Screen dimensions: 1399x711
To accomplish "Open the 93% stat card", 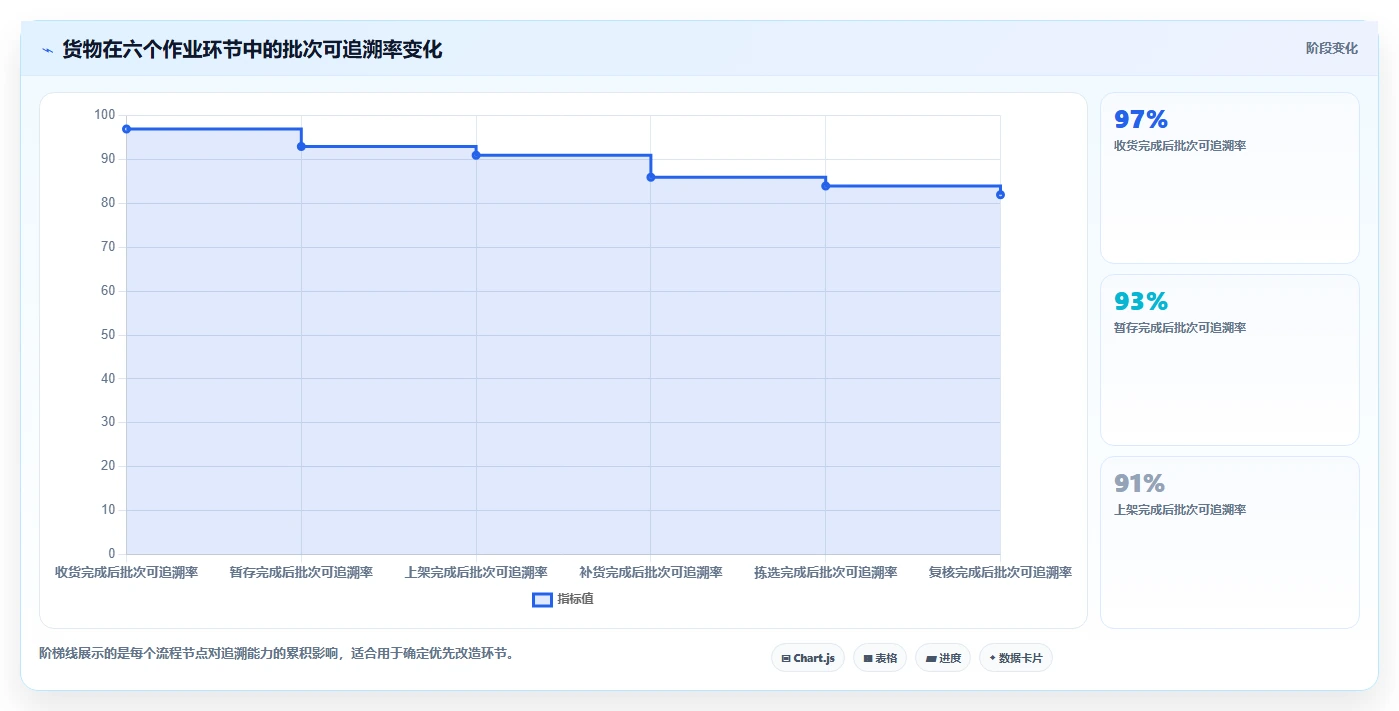I will pos(1230,360).
